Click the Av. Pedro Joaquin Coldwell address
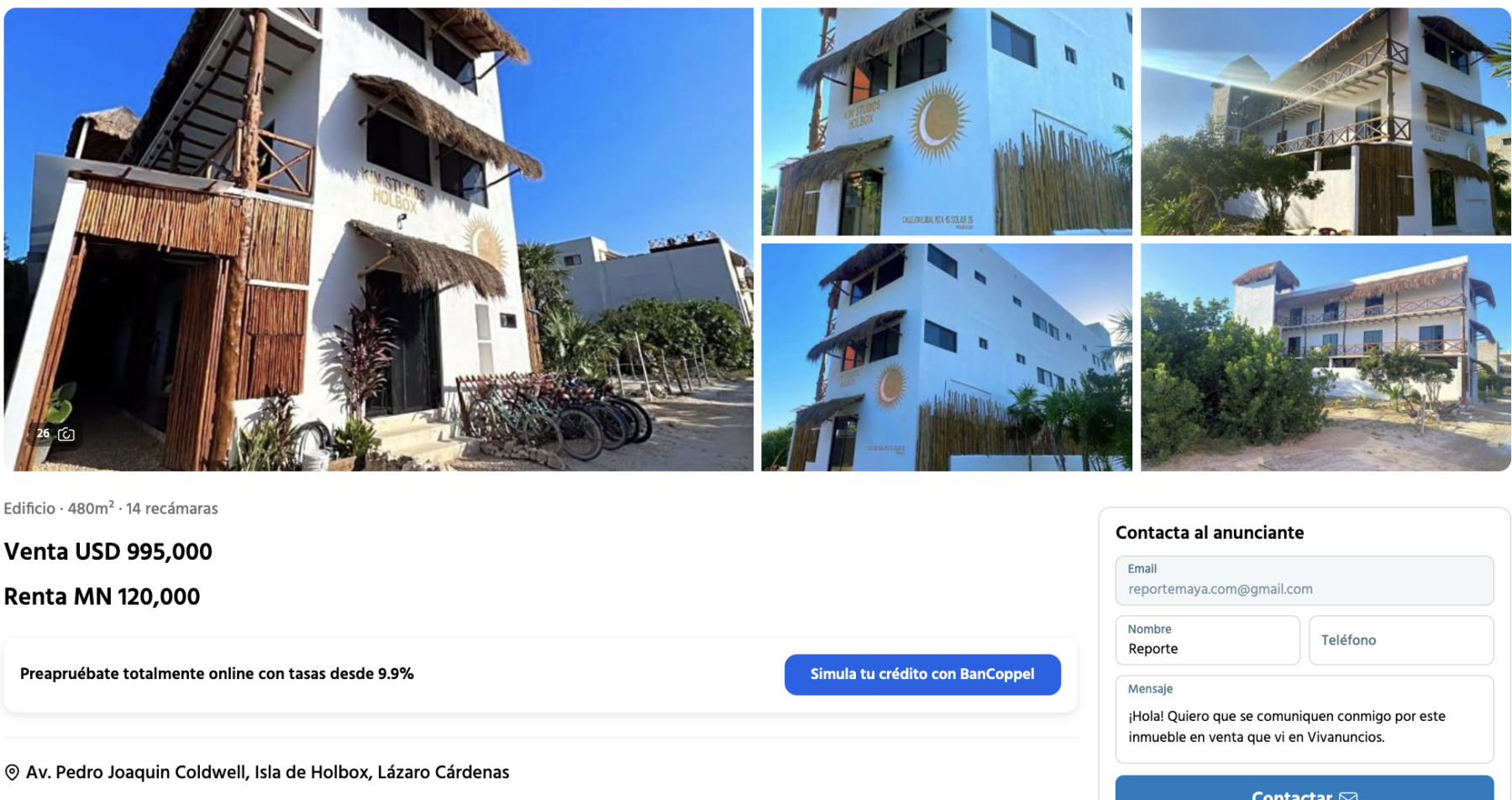The width and height of the screenshot is (1512, 800). pos(267,772)
